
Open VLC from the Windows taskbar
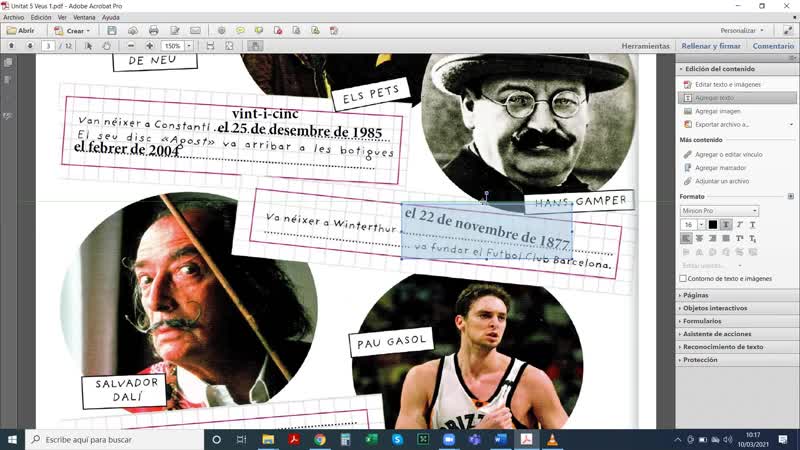tap(551, 439)
